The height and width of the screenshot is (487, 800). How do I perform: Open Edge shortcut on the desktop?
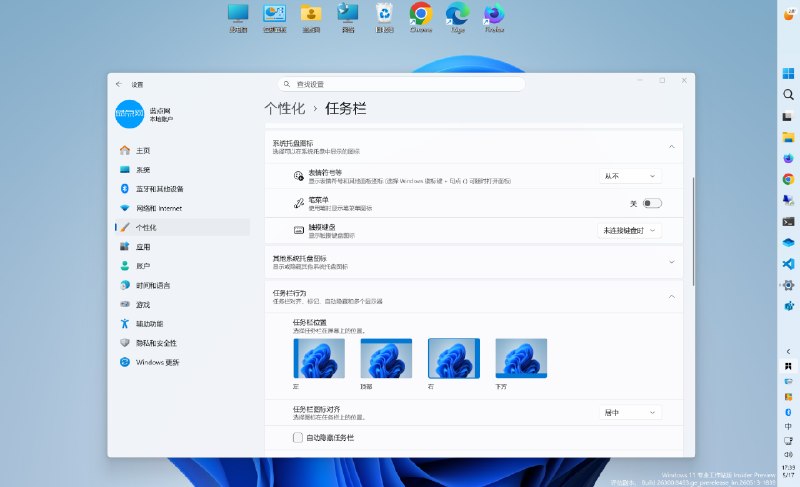(458, 18)
